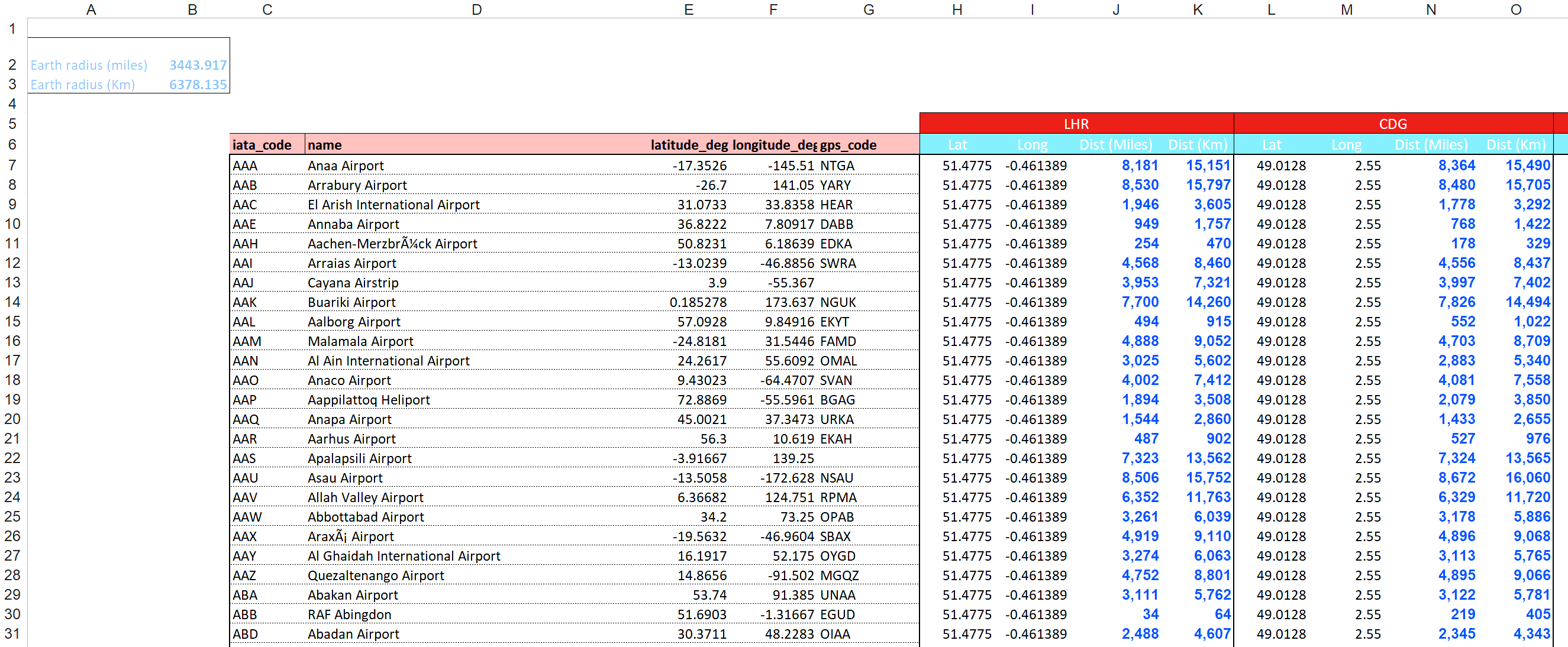Select CDG miles value 3,178 for Abbottabad
Screen dimensions: 1568x647
tap(1431, 517)
